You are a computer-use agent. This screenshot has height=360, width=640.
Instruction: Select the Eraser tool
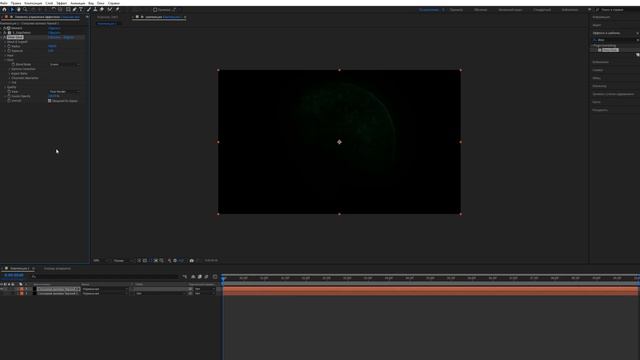point(102,9)
